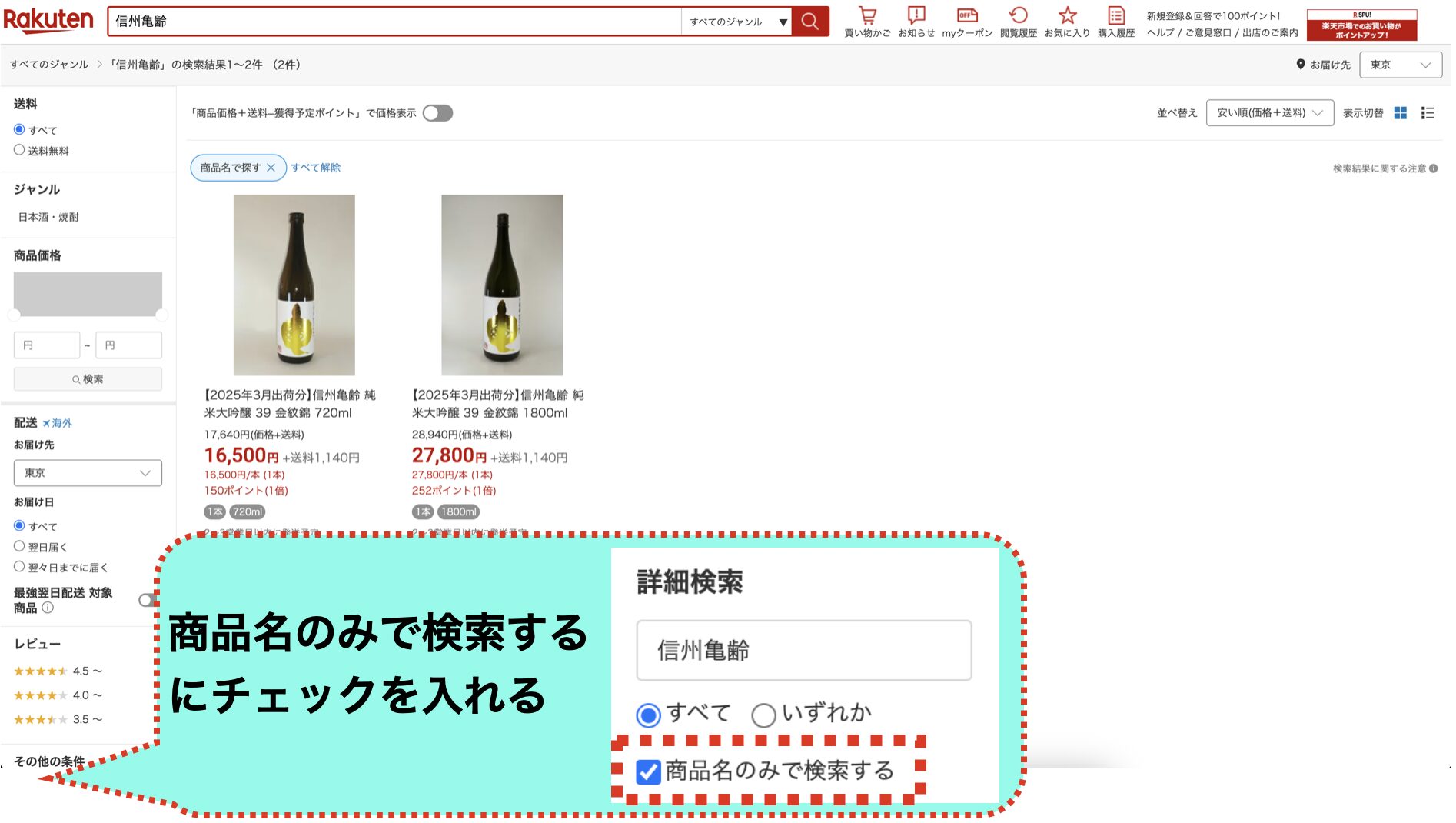Click the 27,800円 price text
This screenshot has height=823, width=1456.
pos(449,456)
